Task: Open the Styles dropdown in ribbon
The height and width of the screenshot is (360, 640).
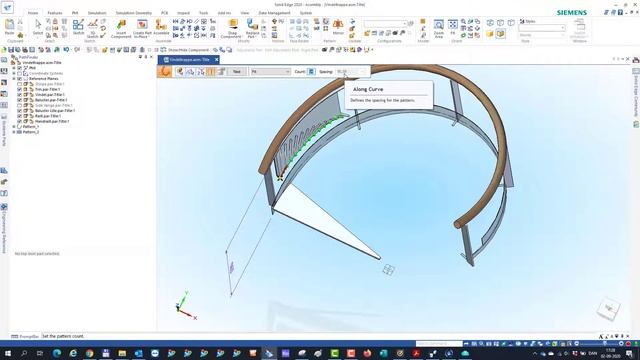Action: pos(563,28)
